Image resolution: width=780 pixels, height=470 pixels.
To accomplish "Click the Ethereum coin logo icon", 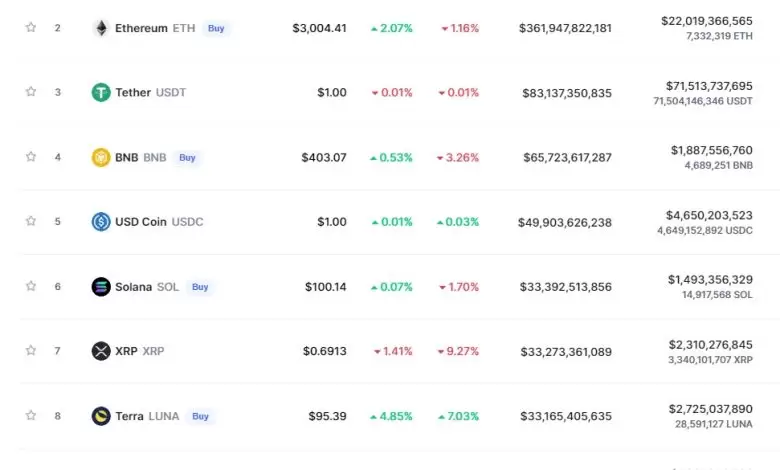I will [x=101, y=28].
